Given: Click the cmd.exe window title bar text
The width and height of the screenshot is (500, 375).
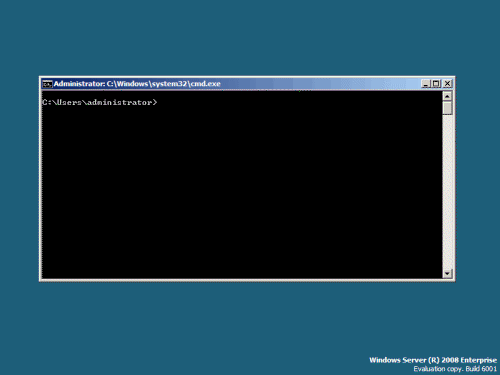Looking at the screenshot, I should click(137, 84).
